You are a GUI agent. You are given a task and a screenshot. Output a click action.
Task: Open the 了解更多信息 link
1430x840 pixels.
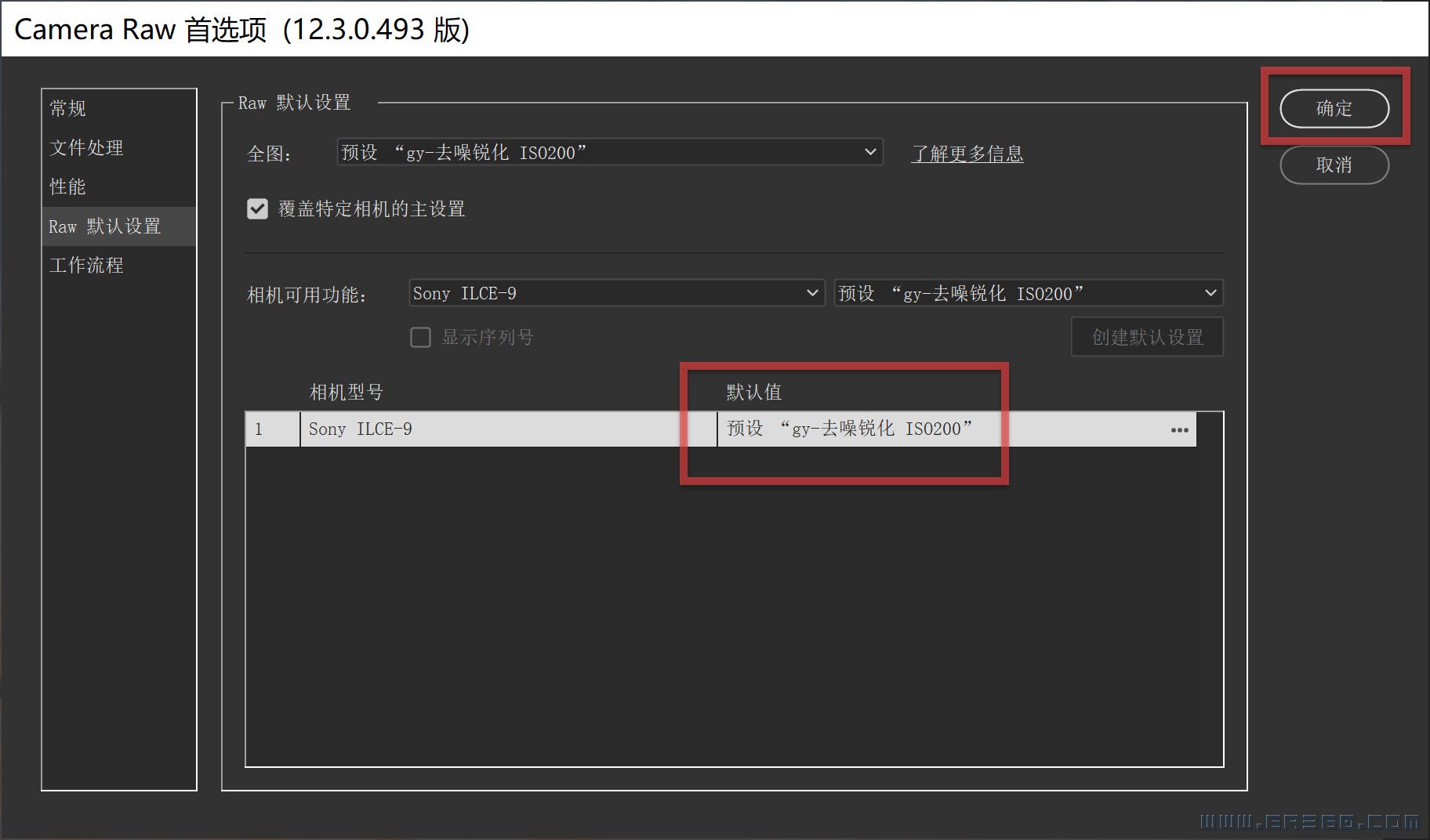click(x=967, y=154)
